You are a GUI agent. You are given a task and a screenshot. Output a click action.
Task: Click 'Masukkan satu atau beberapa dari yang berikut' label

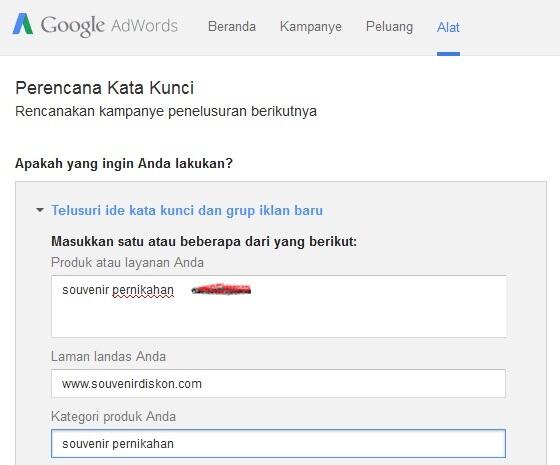(x=204, y=241)
